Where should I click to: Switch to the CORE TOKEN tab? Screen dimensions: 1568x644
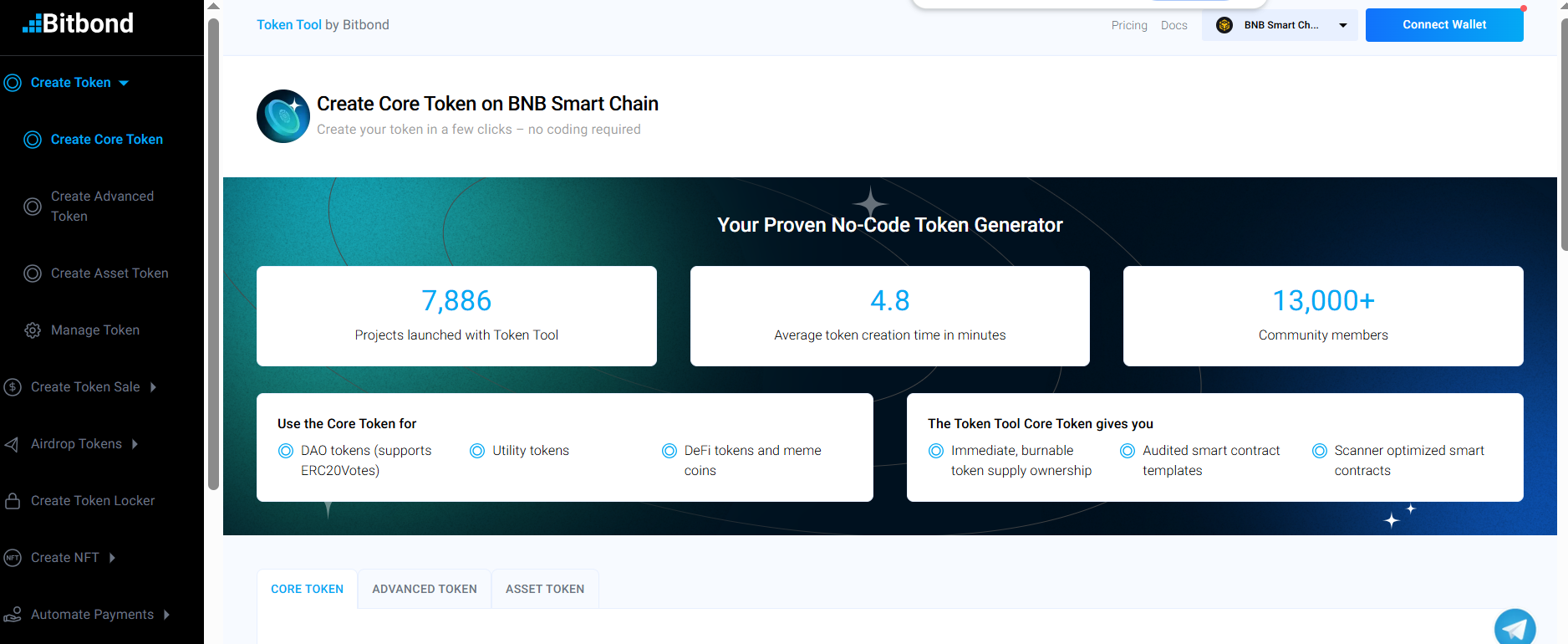pos(308,589)
